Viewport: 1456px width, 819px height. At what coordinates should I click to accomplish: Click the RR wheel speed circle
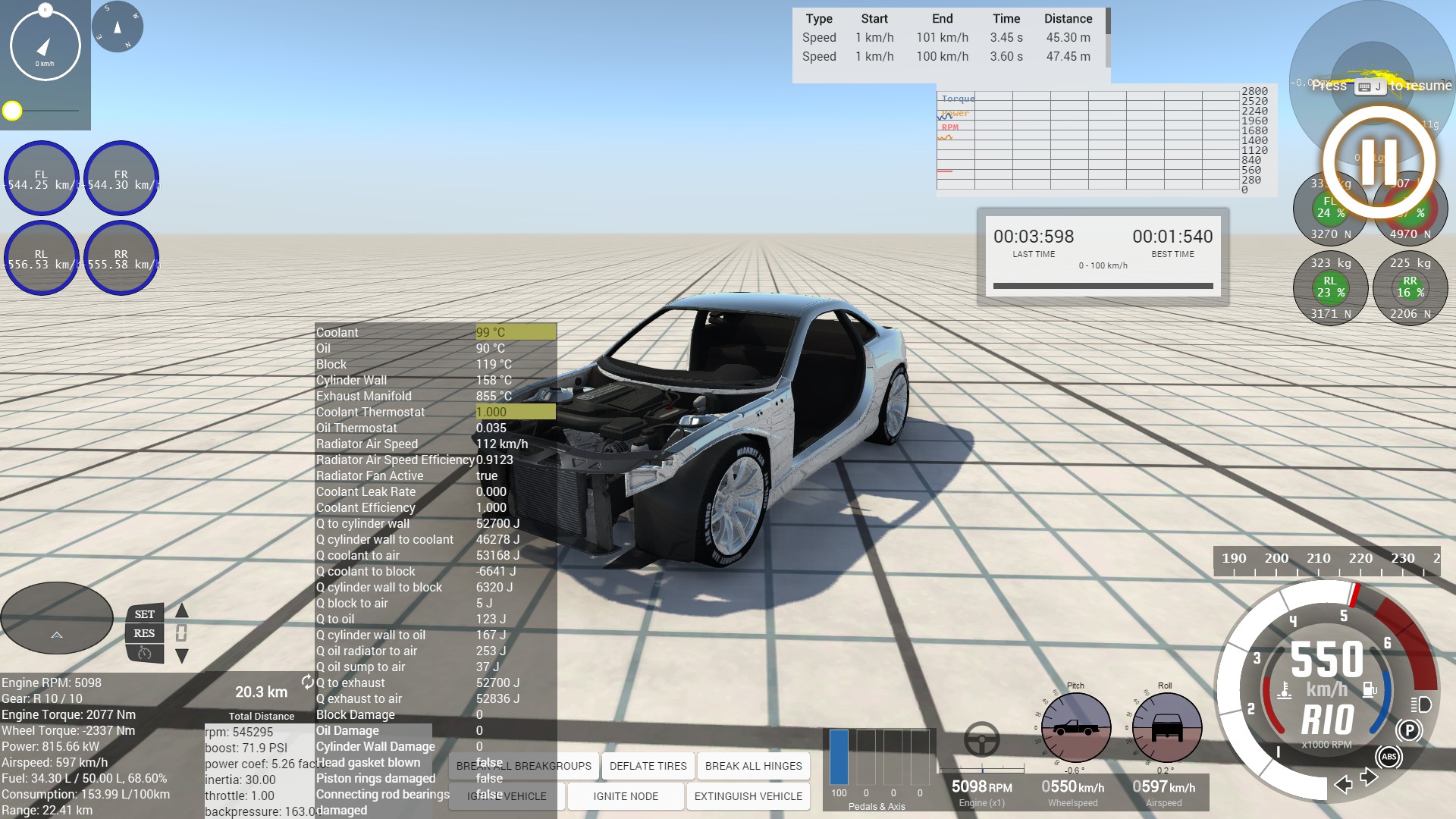(121, 258)
